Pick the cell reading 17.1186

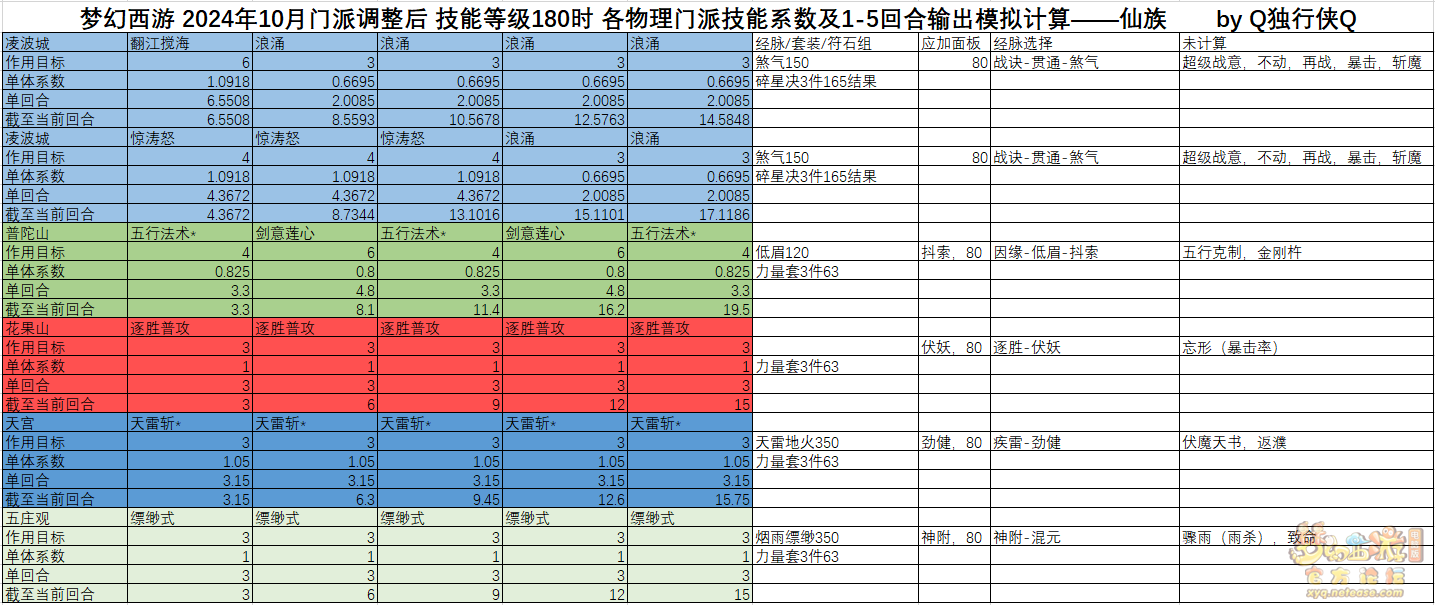coord(689,214)
